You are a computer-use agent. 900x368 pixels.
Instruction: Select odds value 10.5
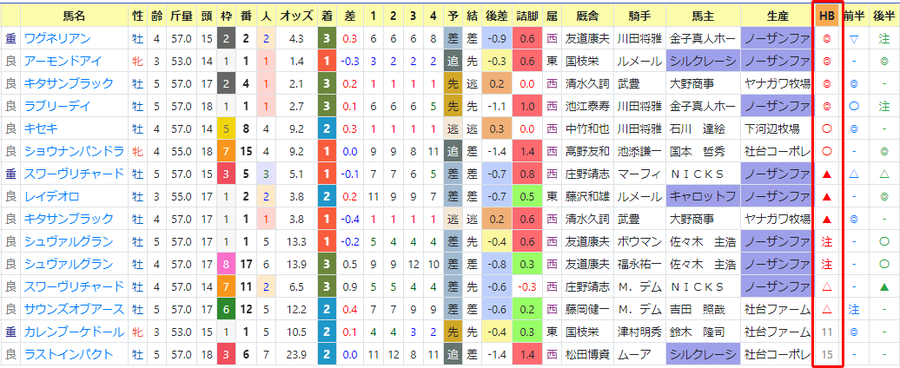pyautogui.click(x=297, y=332)
